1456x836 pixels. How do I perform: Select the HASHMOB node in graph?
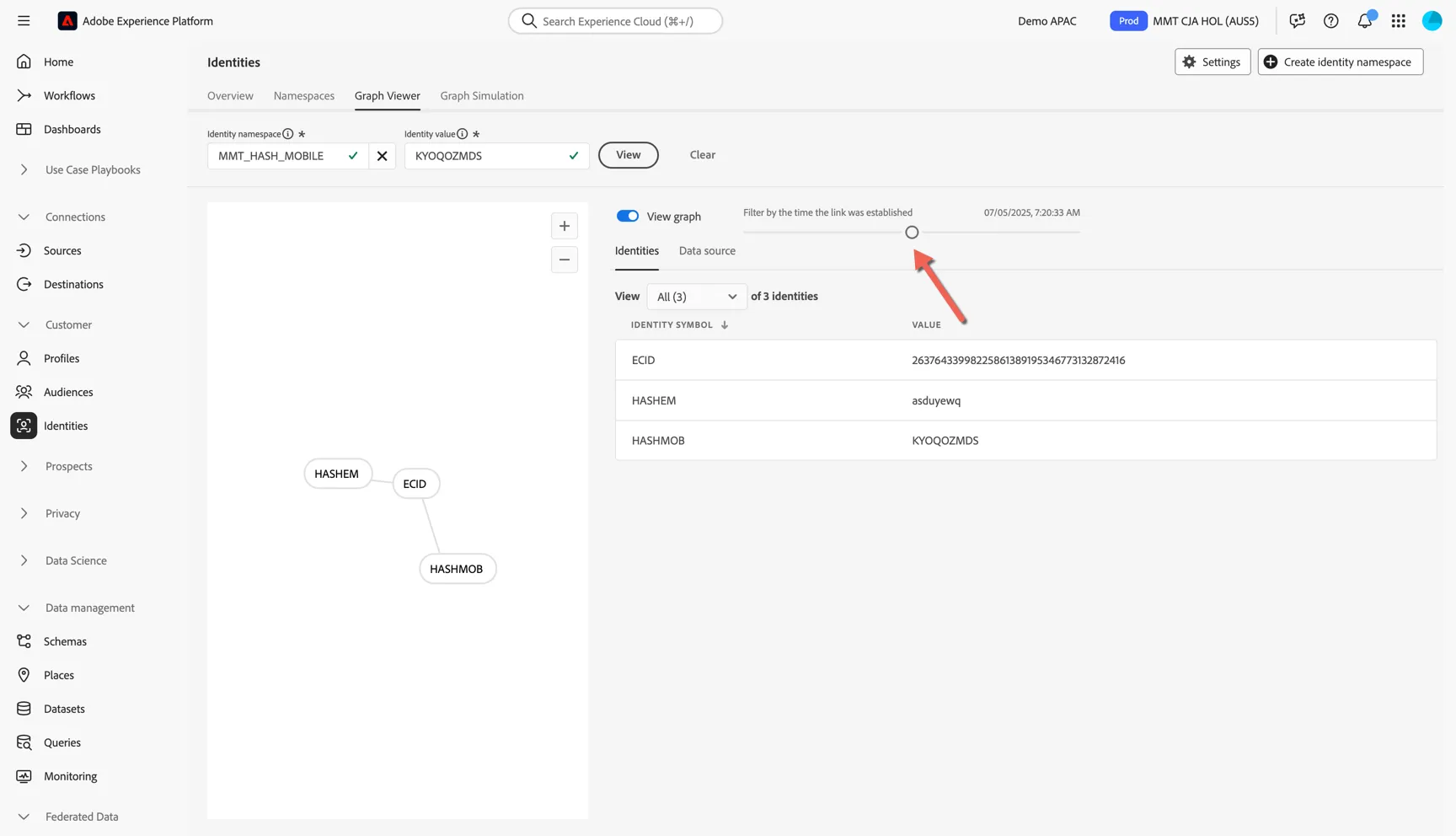click(x=458, y=569)
